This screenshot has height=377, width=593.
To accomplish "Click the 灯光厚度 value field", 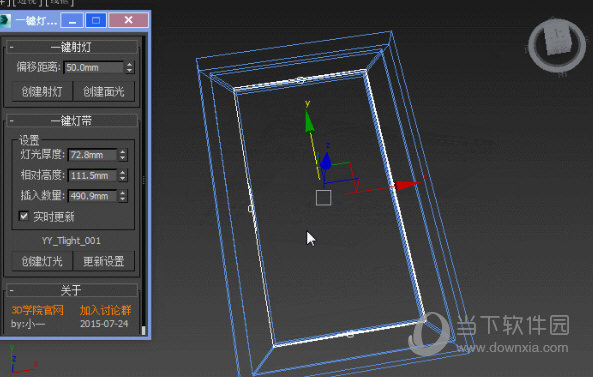I will coord(92,155).
